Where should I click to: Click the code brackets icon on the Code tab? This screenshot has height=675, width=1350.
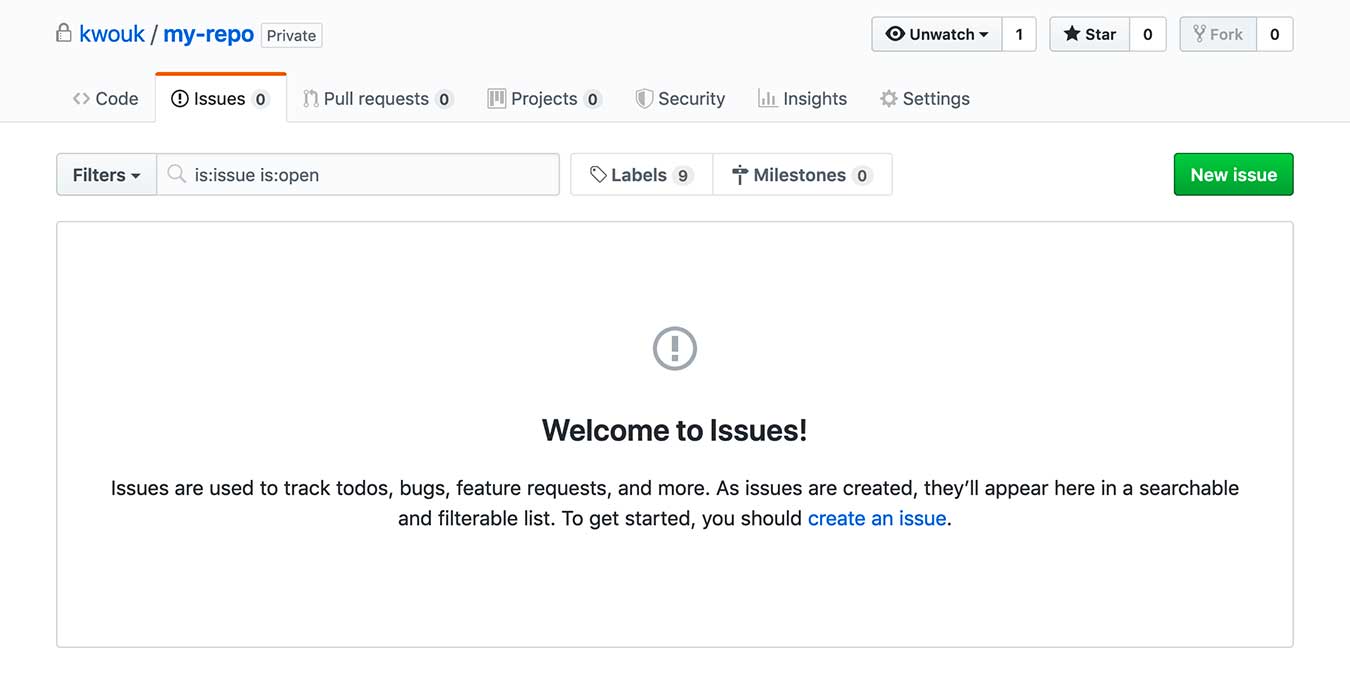click(81, 98)
